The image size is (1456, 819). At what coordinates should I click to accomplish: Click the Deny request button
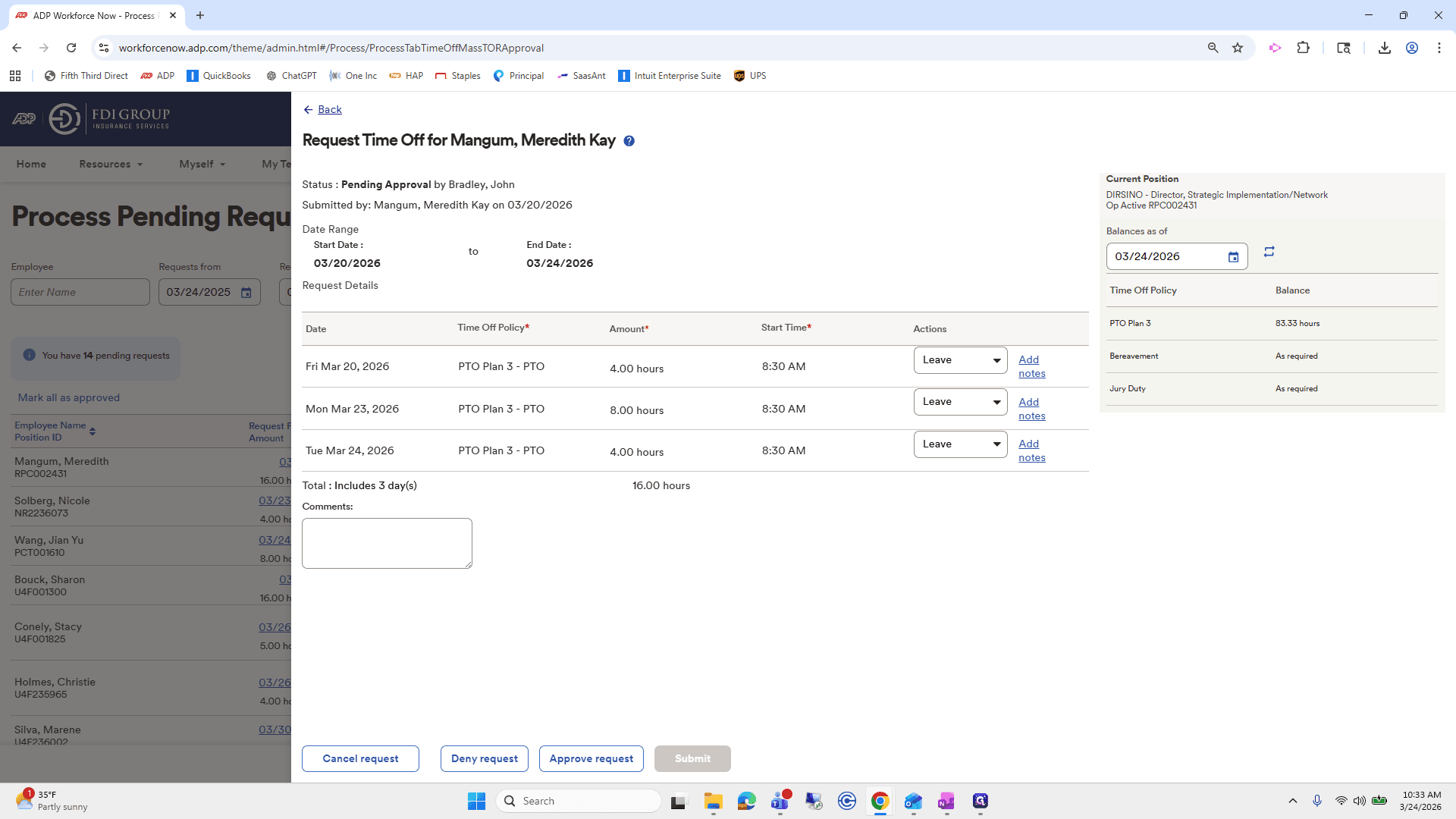[x=484, y=758]
